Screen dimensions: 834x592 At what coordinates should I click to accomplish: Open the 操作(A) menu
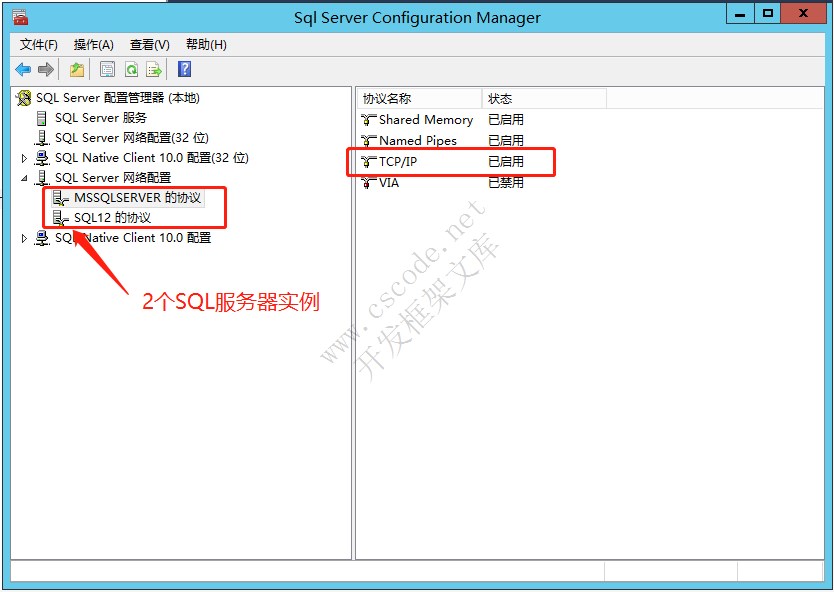click(94, 45)
